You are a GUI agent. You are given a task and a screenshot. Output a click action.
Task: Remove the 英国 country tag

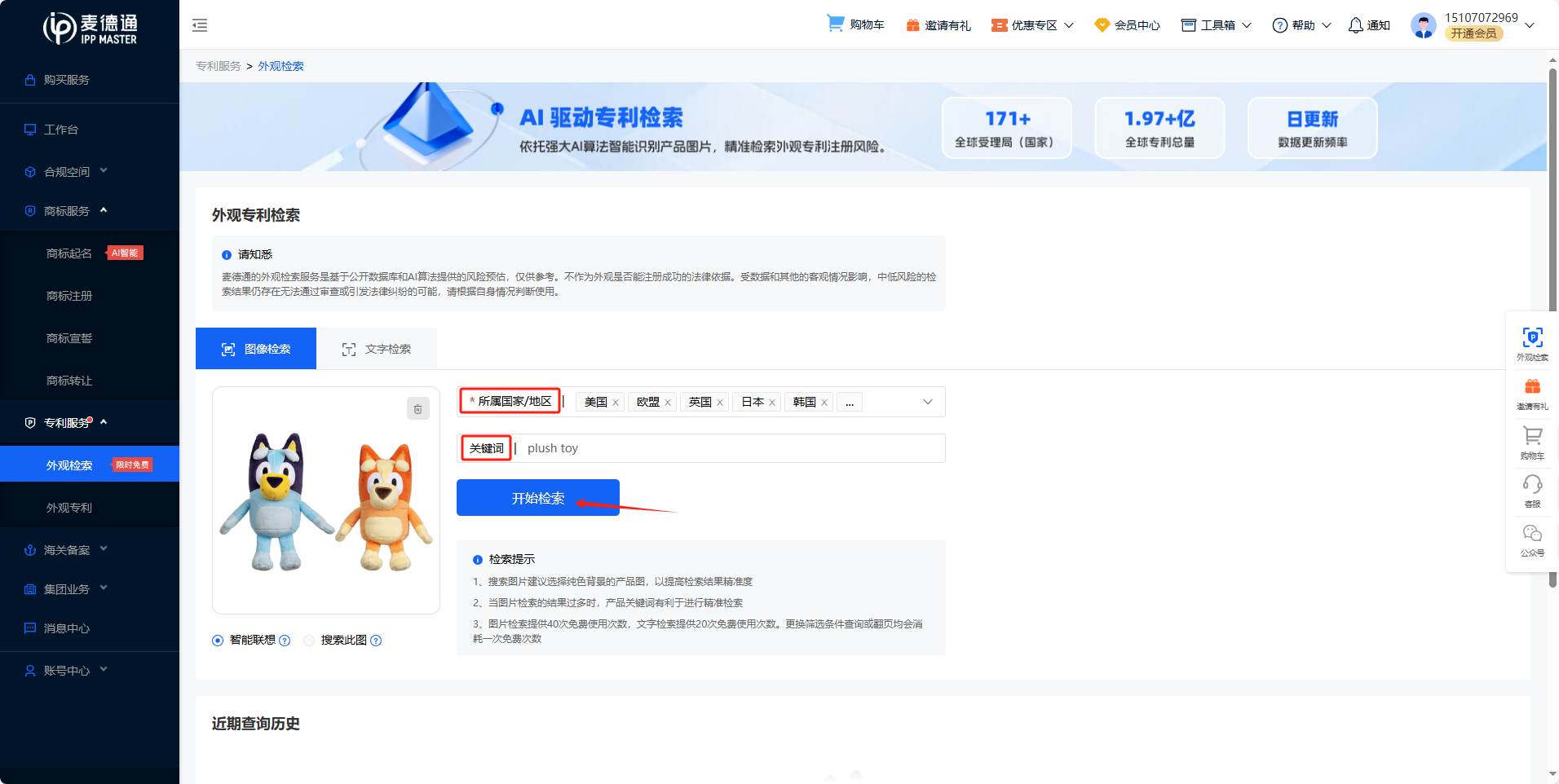(720, 403)
